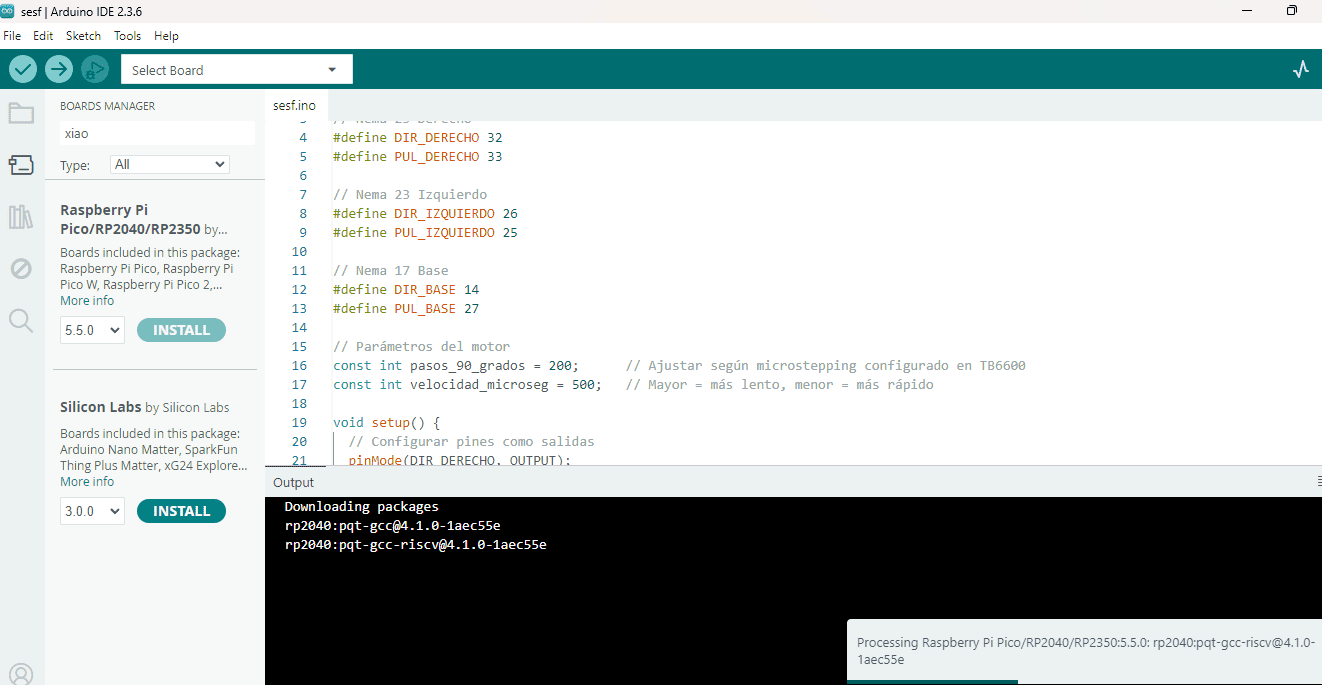Click the Output panel header label

(293, 482)
